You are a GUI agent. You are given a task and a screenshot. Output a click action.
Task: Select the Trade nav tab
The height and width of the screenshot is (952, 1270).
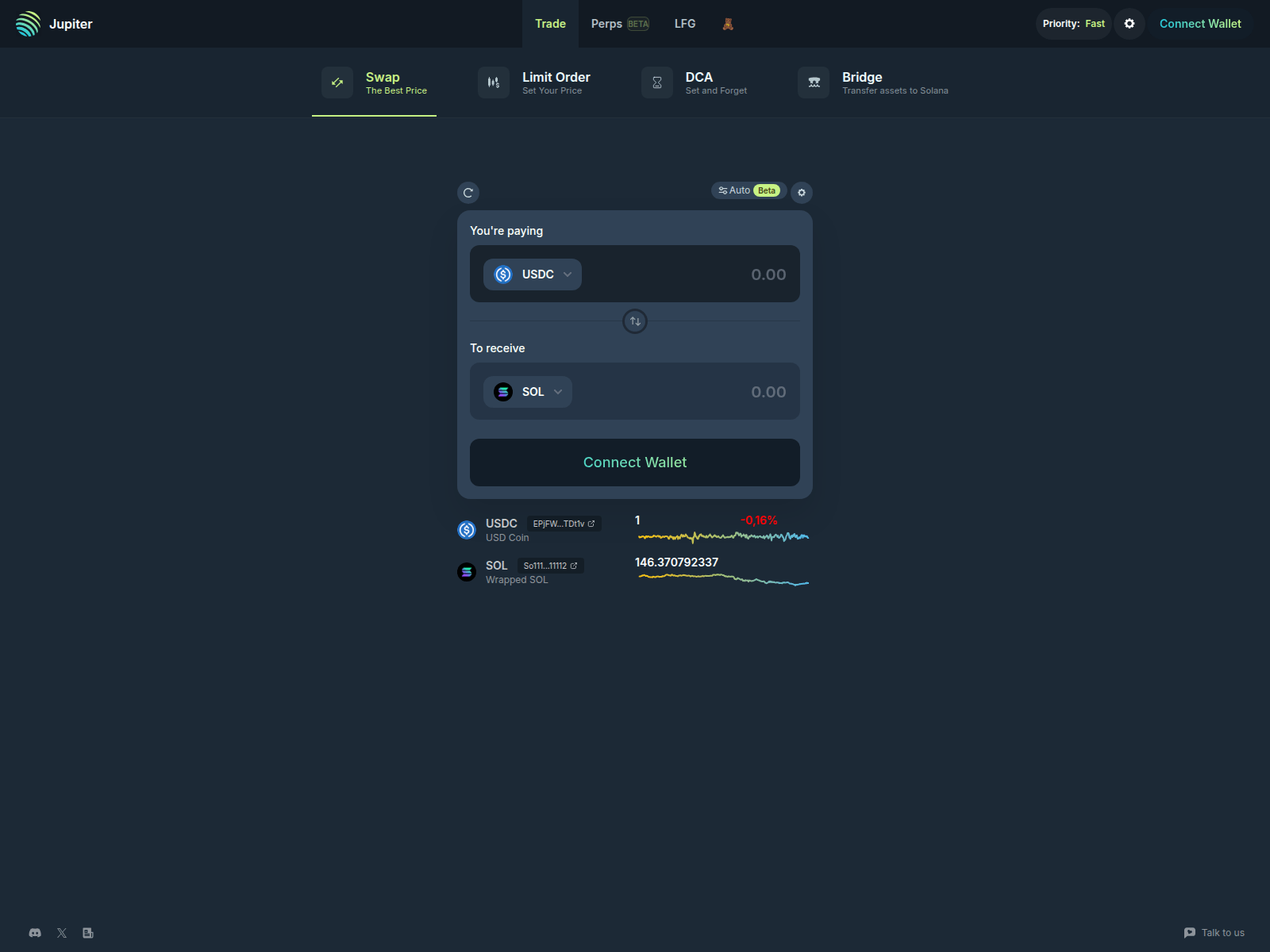[x=550, y=24]
